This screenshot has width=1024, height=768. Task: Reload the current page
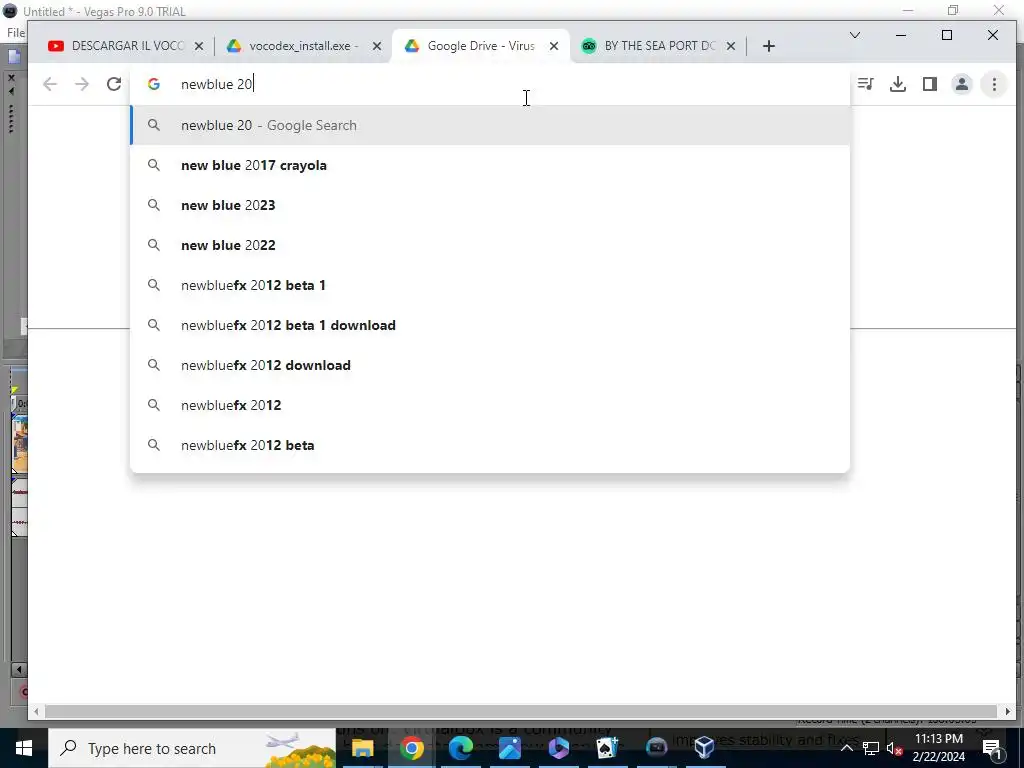tap(114, 84)
